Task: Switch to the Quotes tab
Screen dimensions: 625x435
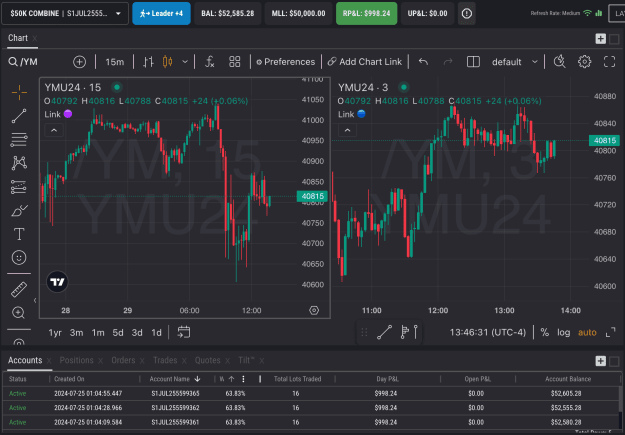Action: [207, 360]
